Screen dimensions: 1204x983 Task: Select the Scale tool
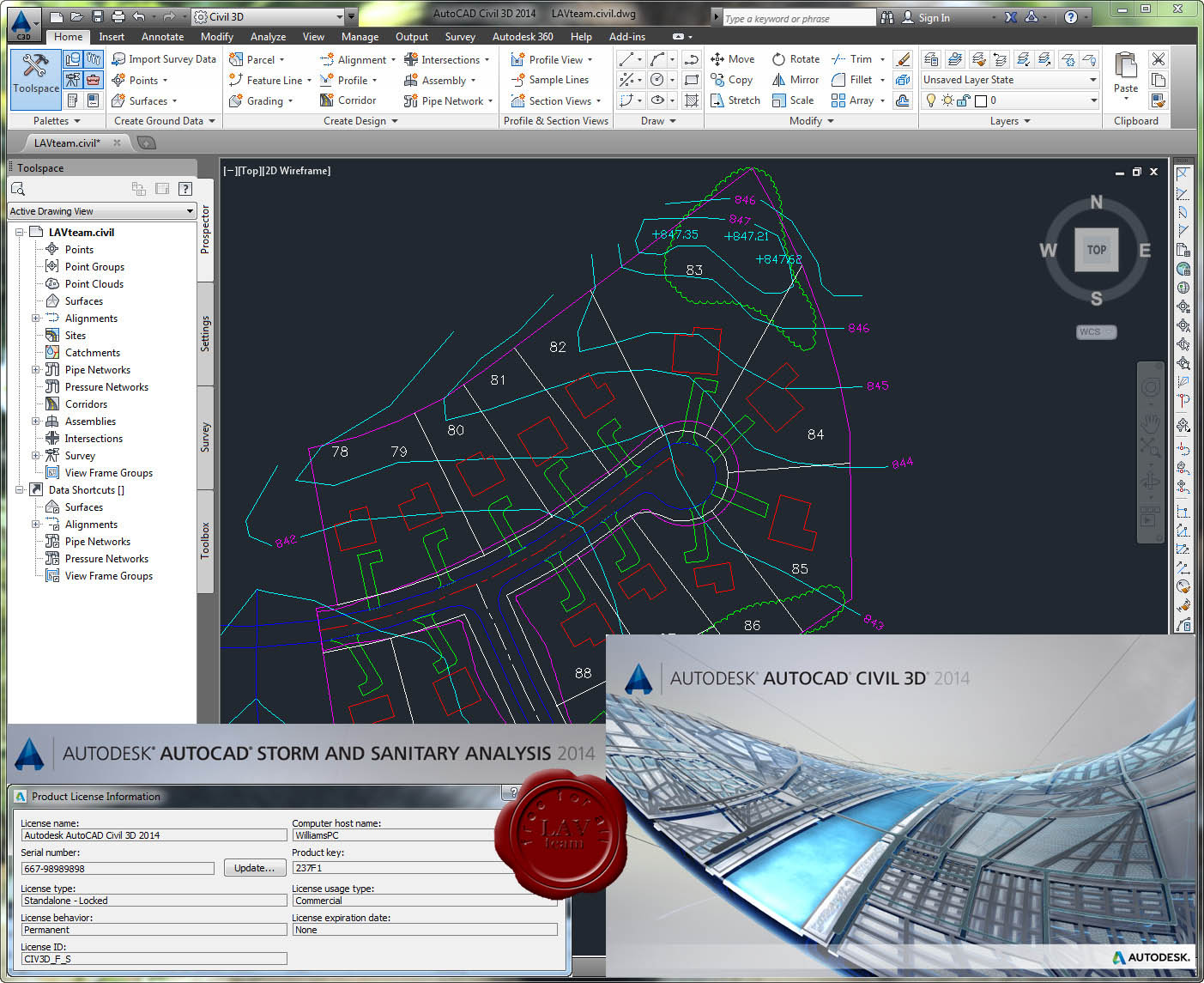(793, 100)
